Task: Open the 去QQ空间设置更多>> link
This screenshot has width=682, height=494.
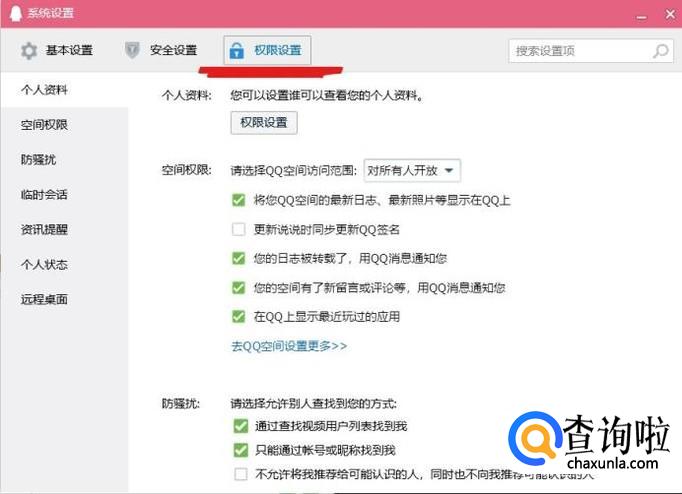Action: point(289,346)
